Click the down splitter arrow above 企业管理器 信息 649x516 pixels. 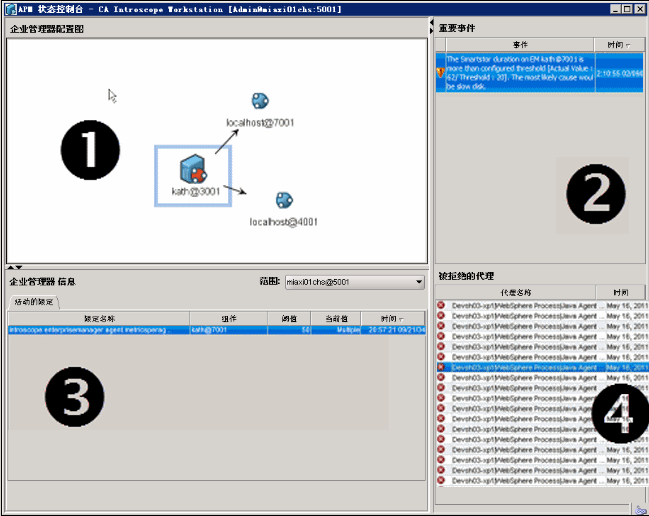click(19, 267)
